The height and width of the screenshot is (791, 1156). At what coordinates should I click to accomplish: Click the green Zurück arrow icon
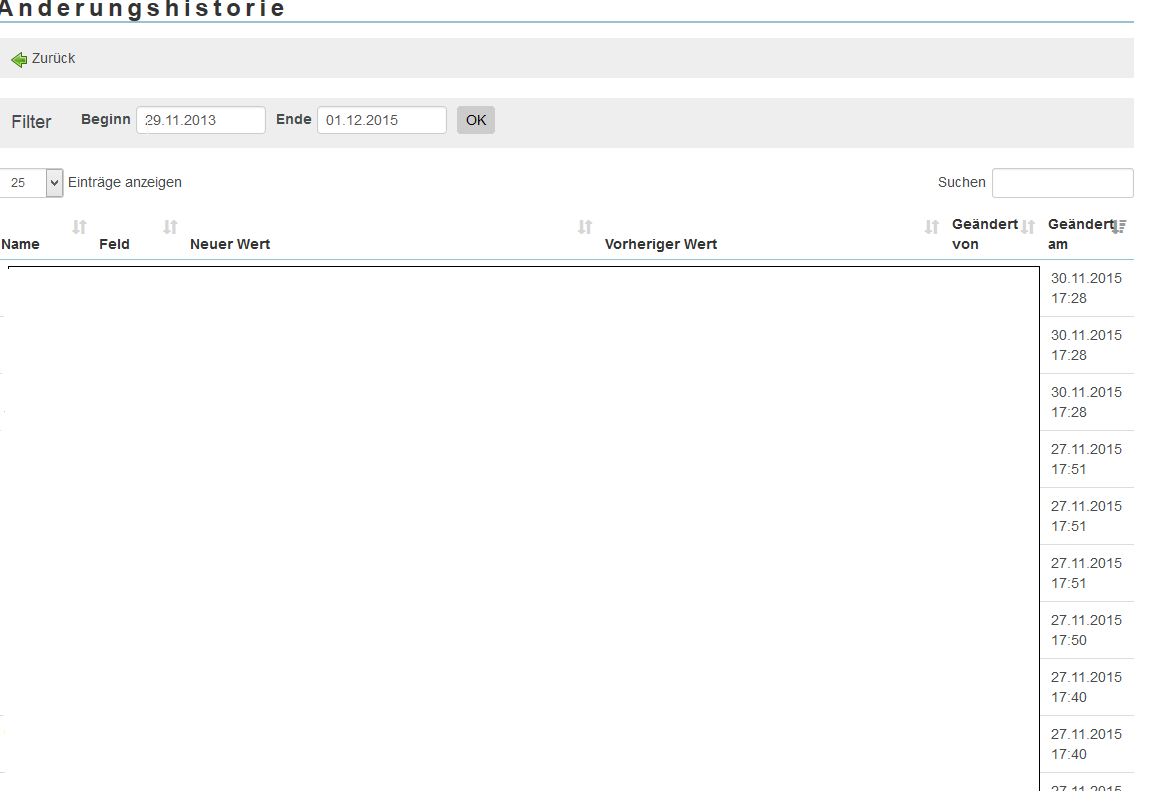click(19, 59)
